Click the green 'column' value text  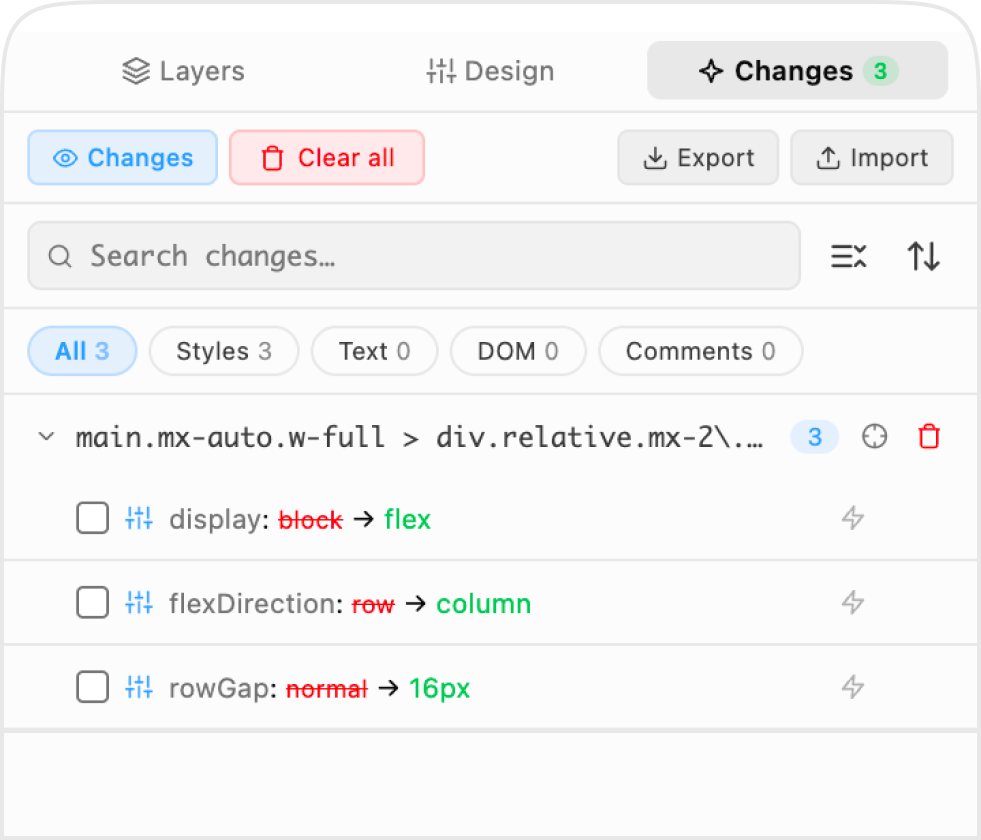[484, 604]
